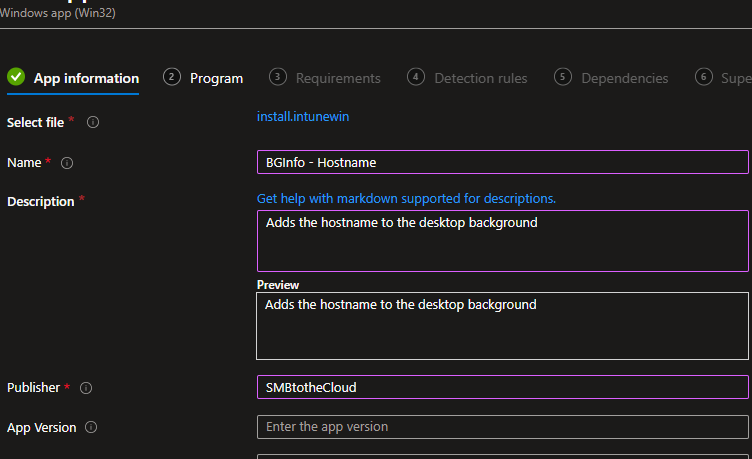Click the green checkmark on App information step
This screenshot has height=459, width=752.
click(x=15, y=77)
